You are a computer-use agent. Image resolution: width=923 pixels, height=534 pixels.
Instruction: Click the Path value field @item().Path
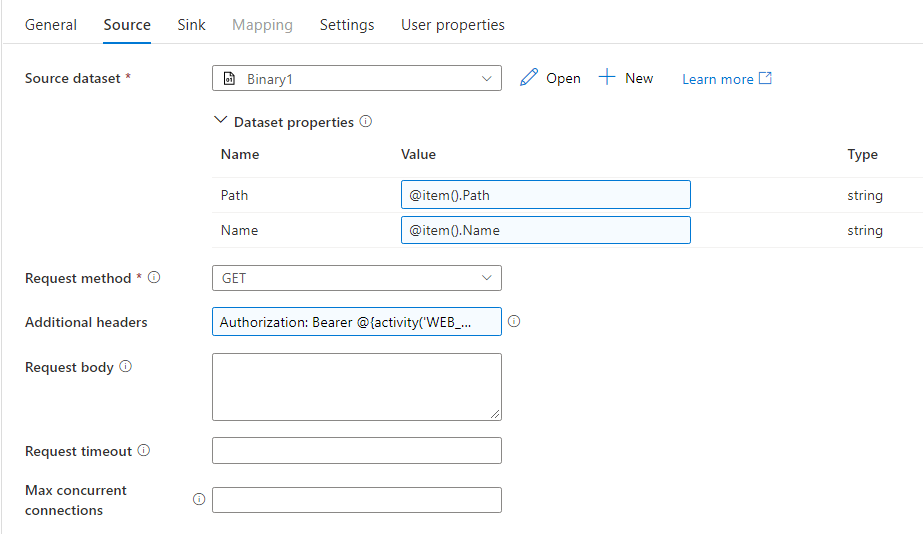[x=546, y=195]
